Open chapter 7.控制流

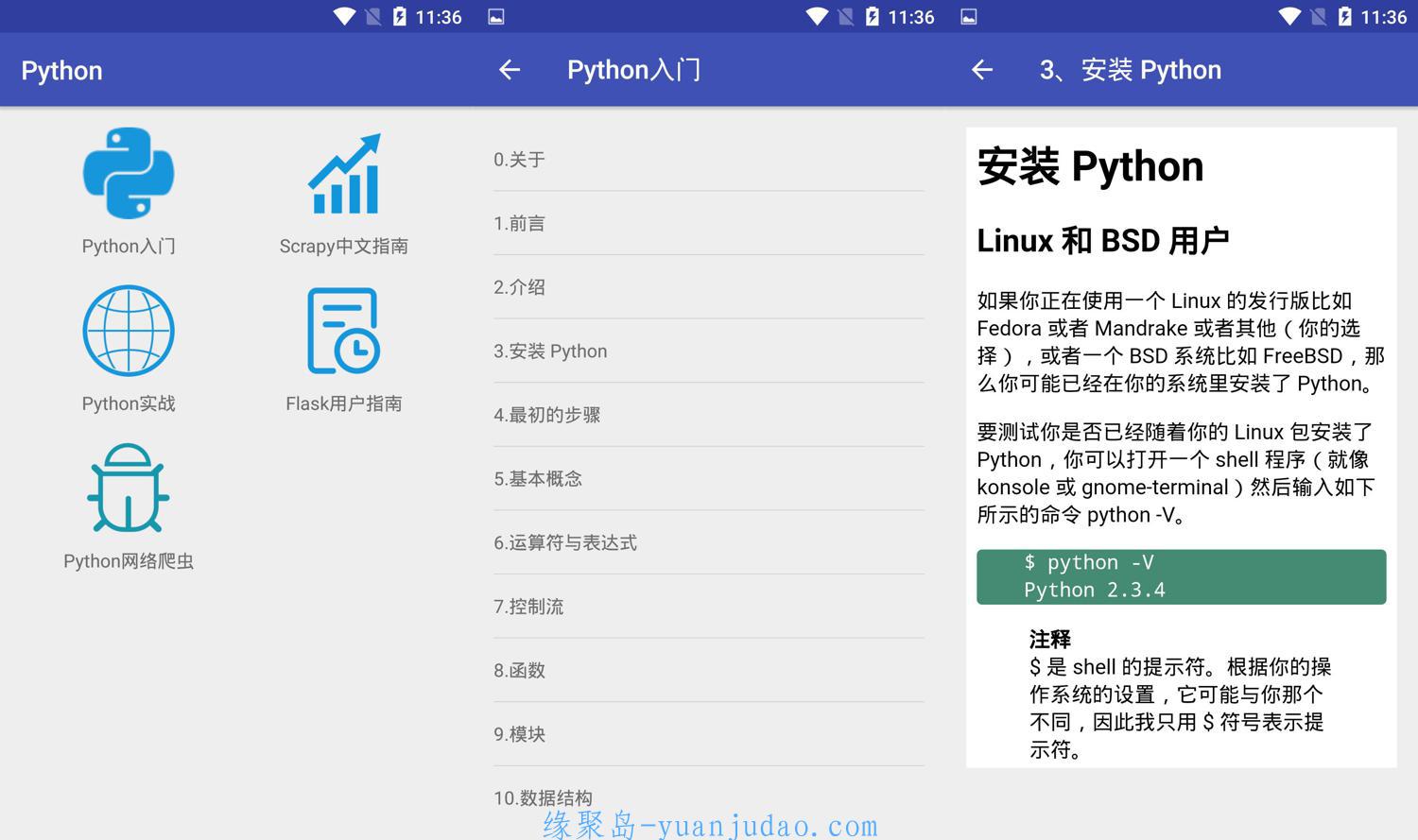709,607
